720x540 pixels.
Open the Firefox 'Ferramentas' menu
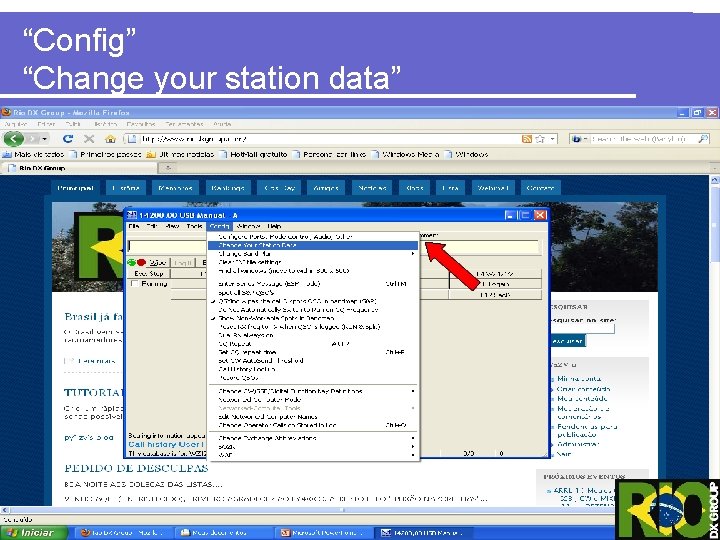click(184, 124)
